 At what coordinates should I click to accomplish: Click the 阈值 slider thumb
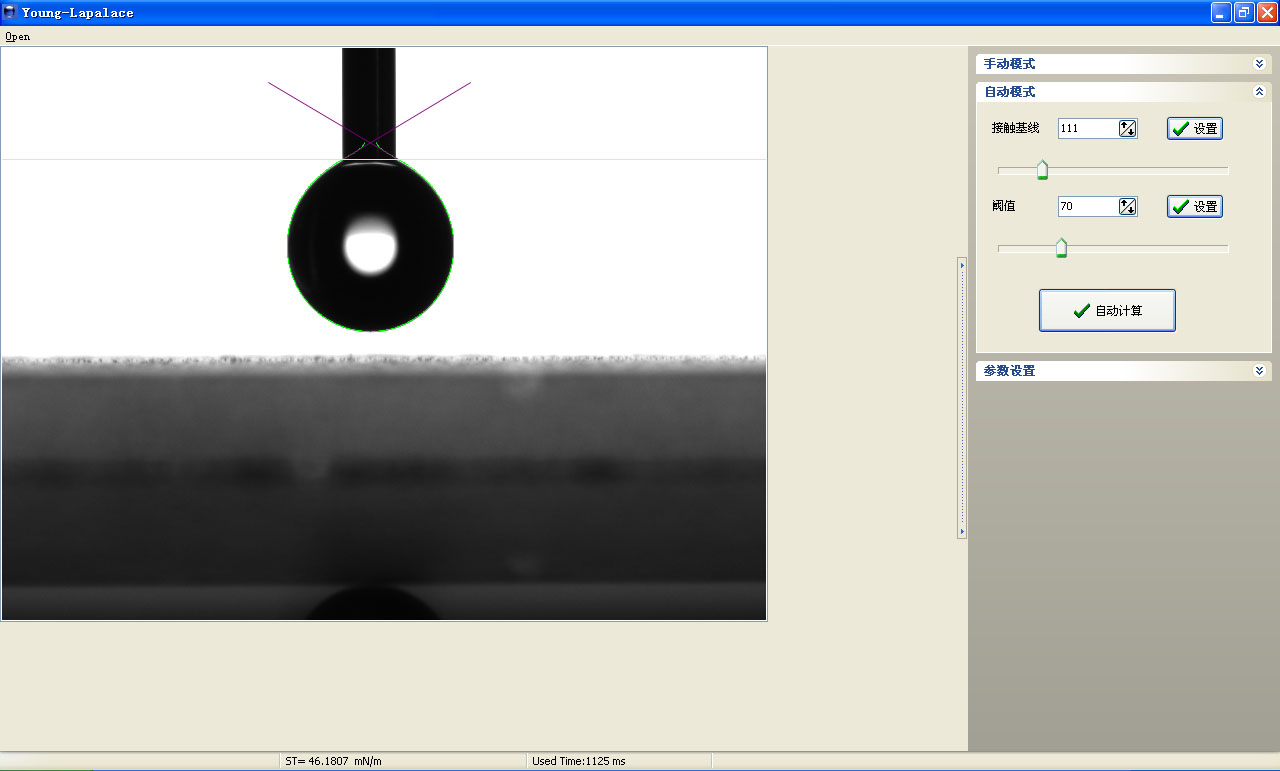1061,248
